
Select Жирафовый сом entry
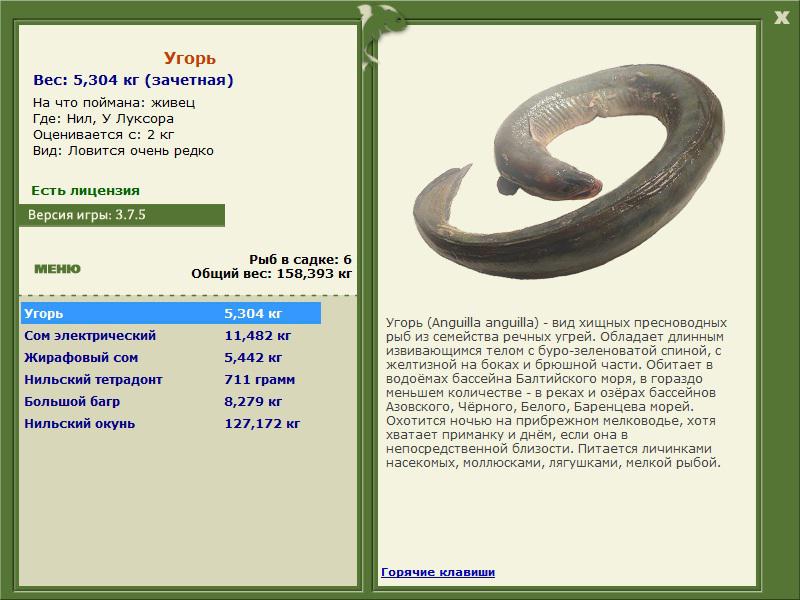171,358
